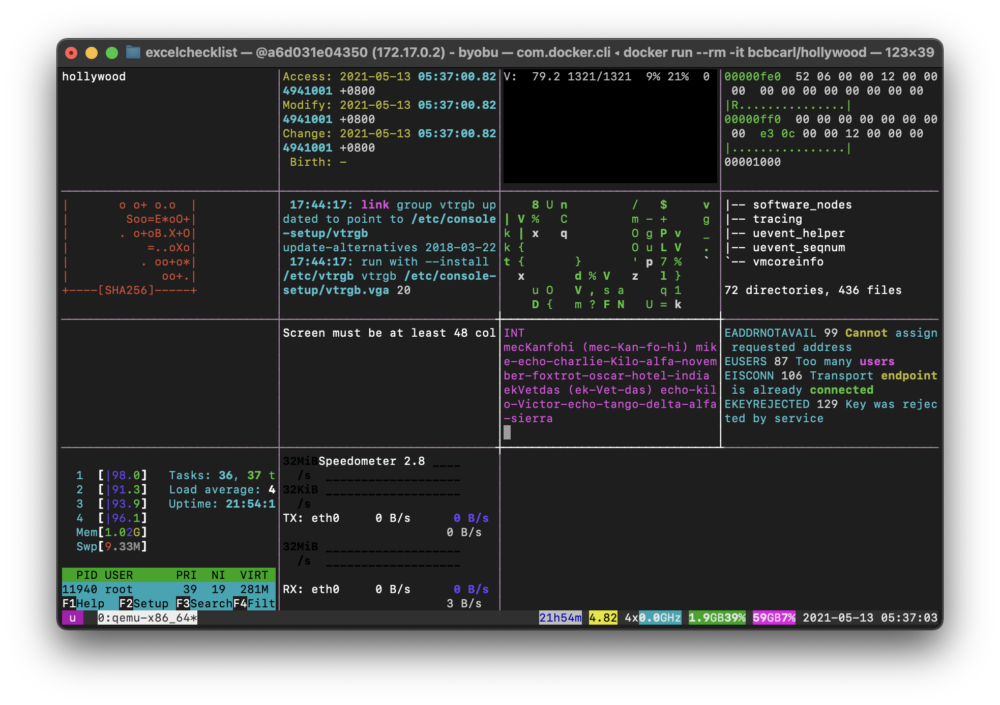Image resolution: width=1000 pixels, height=705 pixels.
Task: Click the hex offset 00000ff0
Action: 753,119
